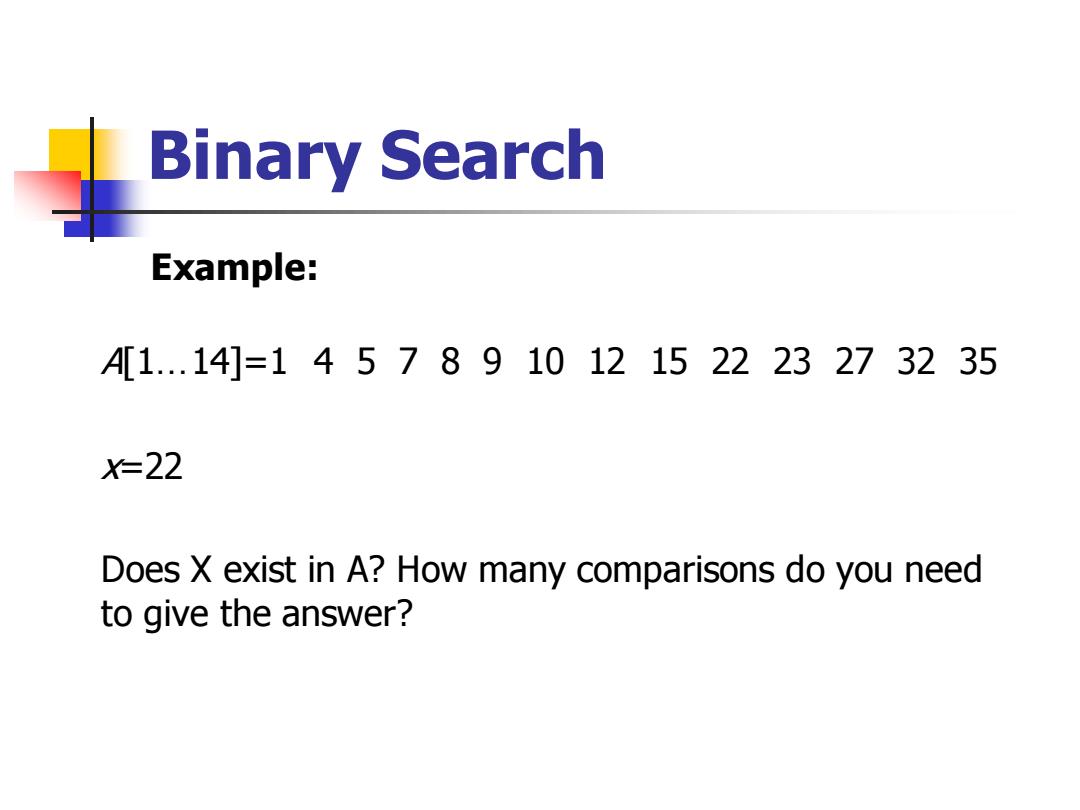Click 'Does X exist in A?' text
The height and width of the screenshot is (810, 1080).
pos(243,570)
